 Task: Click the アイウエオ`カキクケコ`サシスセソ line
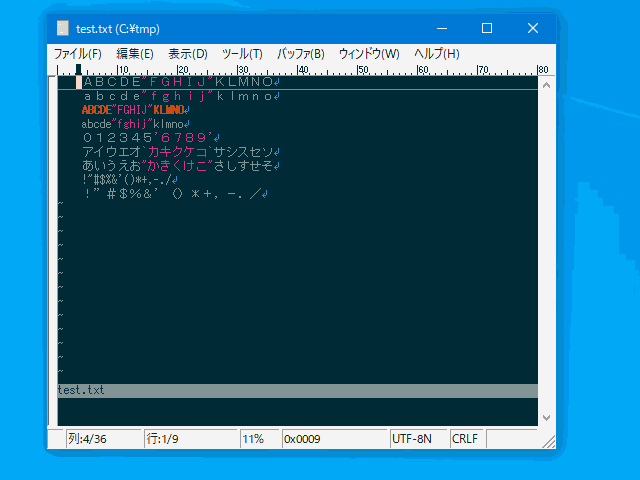click(x=182, y=152)
